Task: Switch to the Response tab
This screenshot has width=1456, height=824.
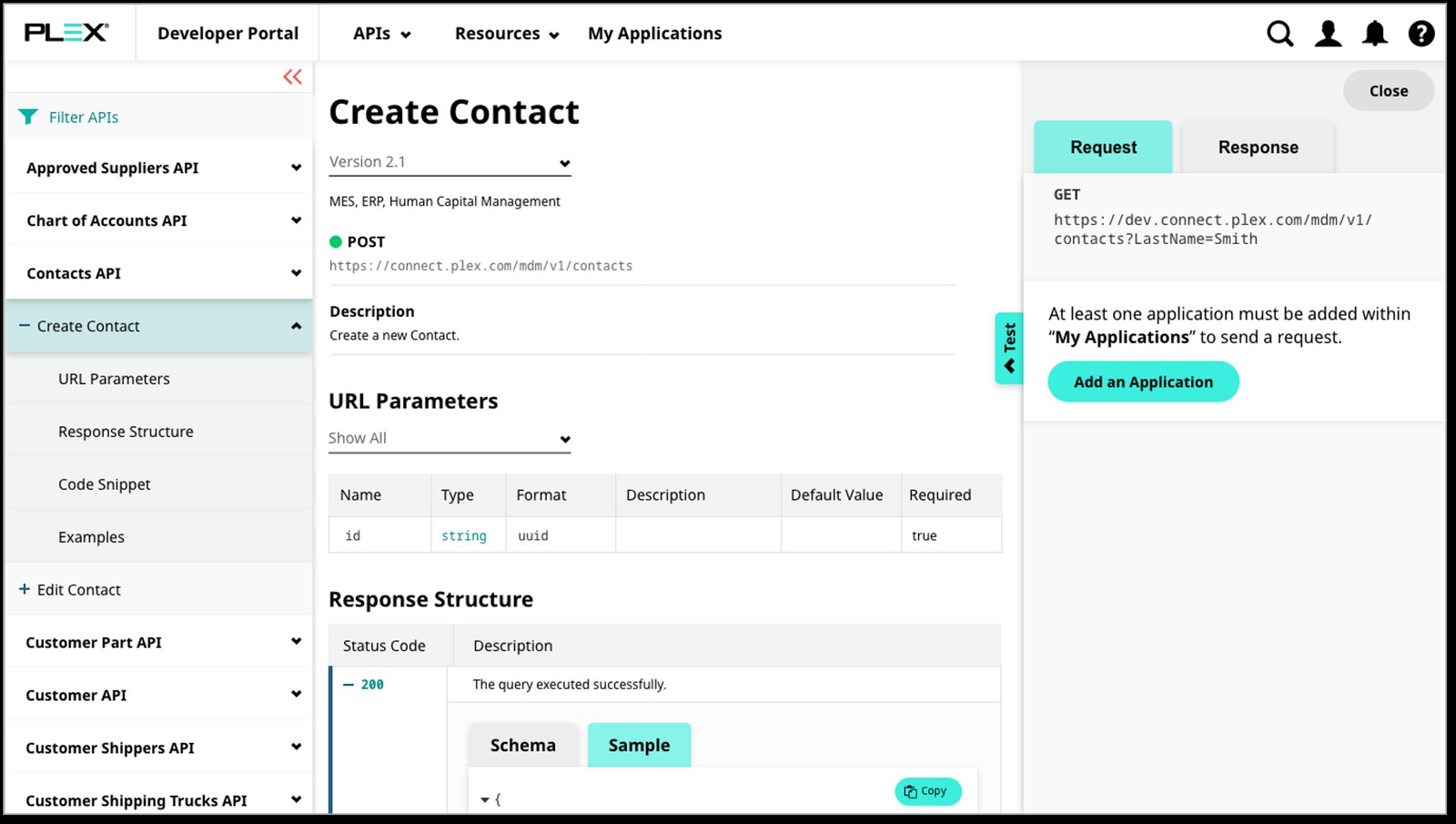Action: point(1258,147)
